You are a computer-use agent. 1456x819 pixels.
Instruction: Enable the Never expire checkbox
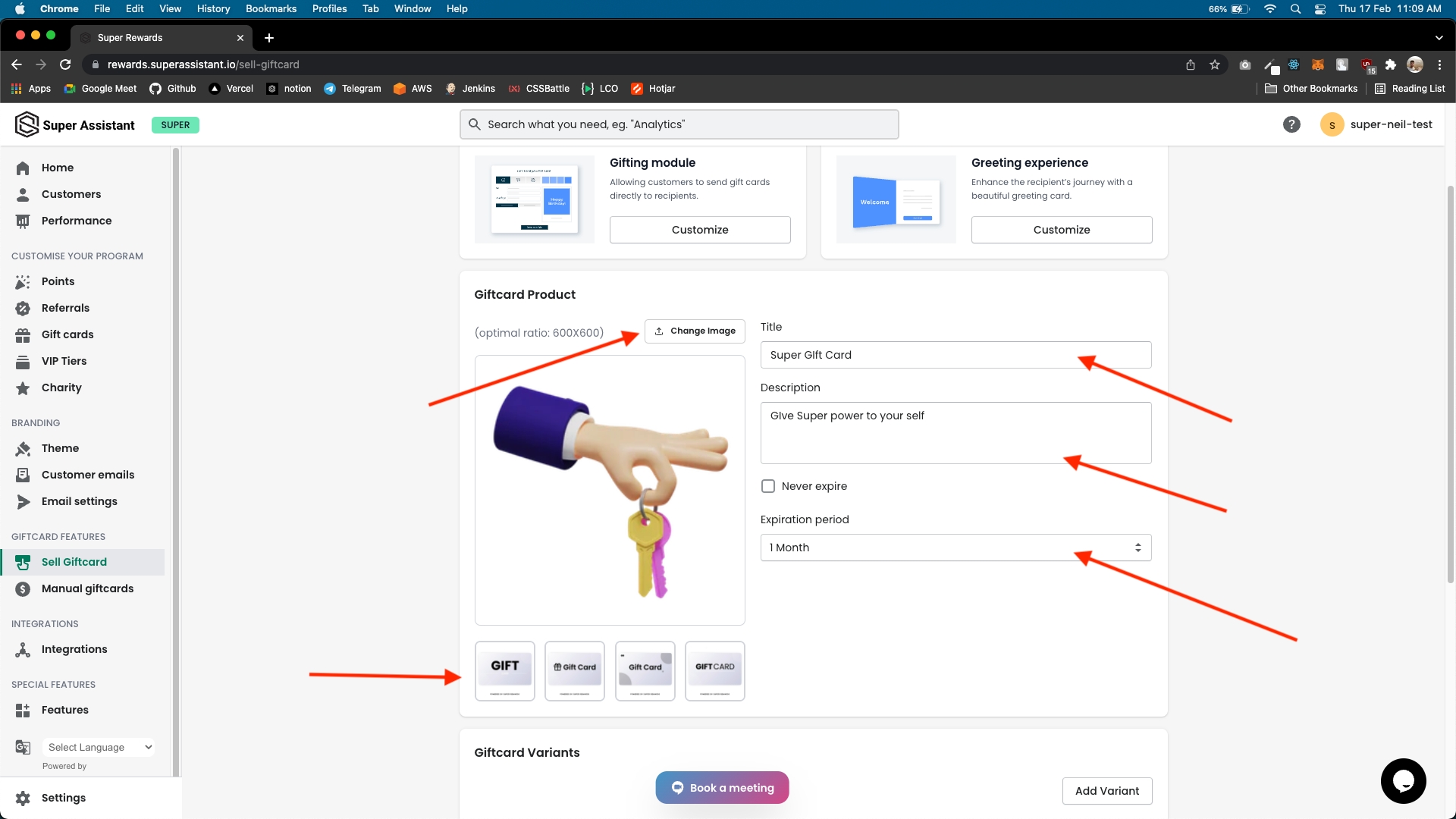tap(768, 486)
